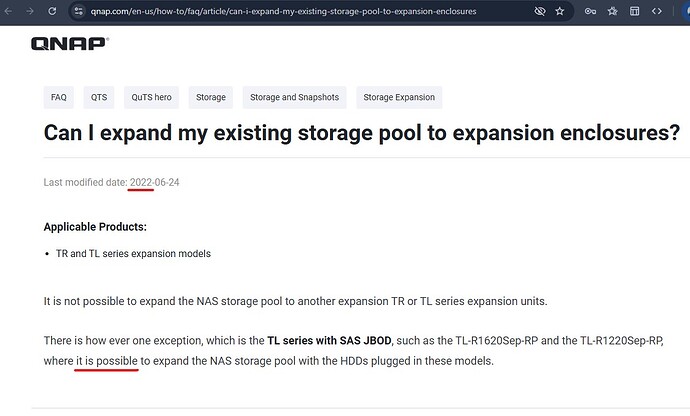The height and width of the screenshot is (416, 690).
Task: Open the QuTS hero tag
Action: coord(151,97)
